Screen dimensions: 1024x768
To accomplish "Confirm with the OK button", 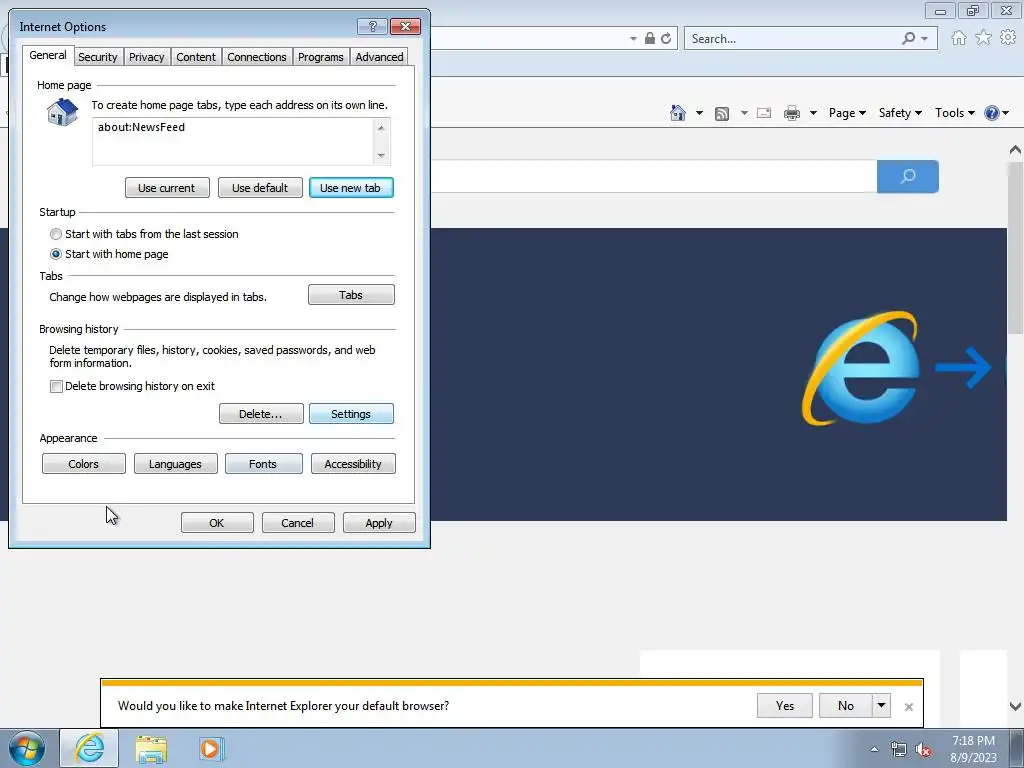I will click(x=217, y=523).
